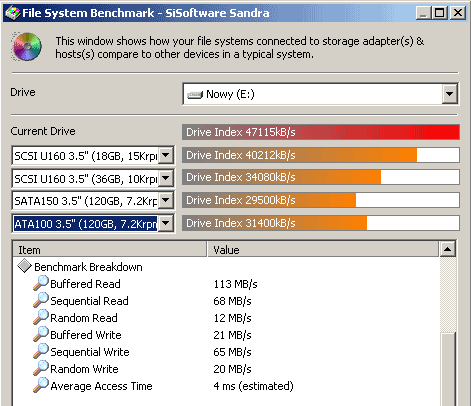
Task: Click the Drive Index 34080kB/s bar
Action: point(321,177)
